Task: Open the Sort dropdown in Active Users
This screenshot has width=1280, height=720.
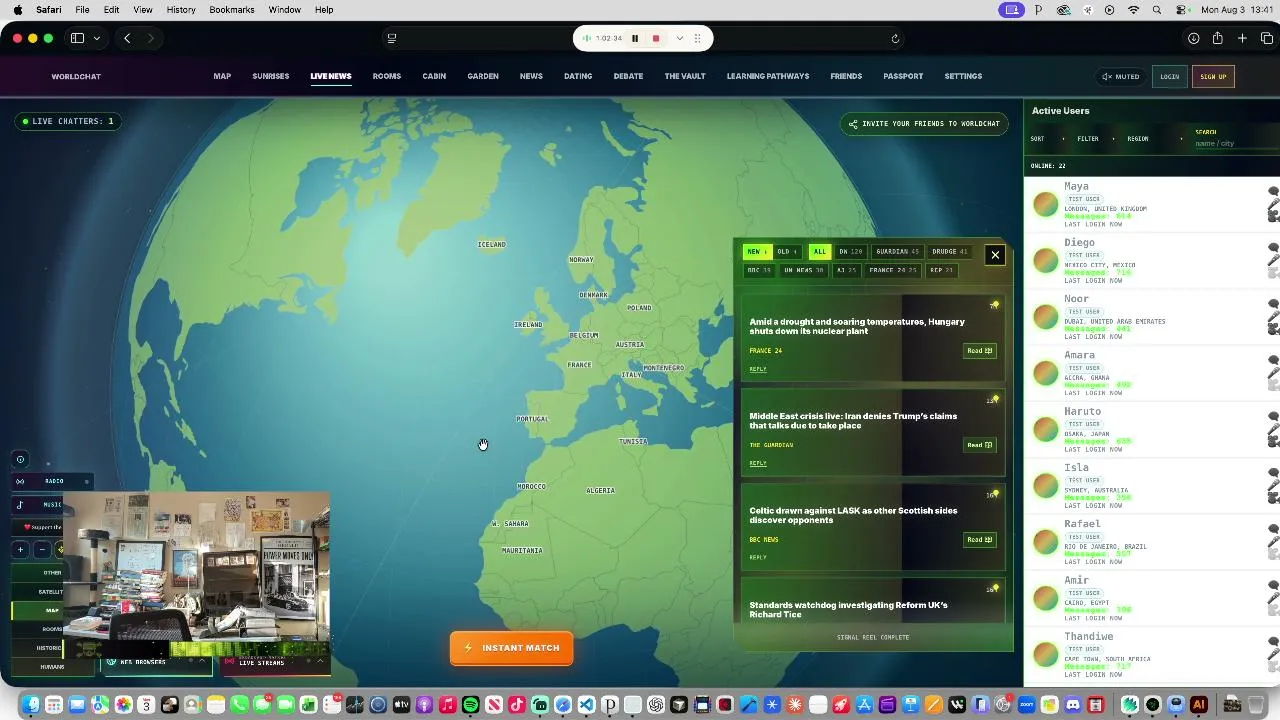Action: pyautogui.click(x=1047, y=139)
